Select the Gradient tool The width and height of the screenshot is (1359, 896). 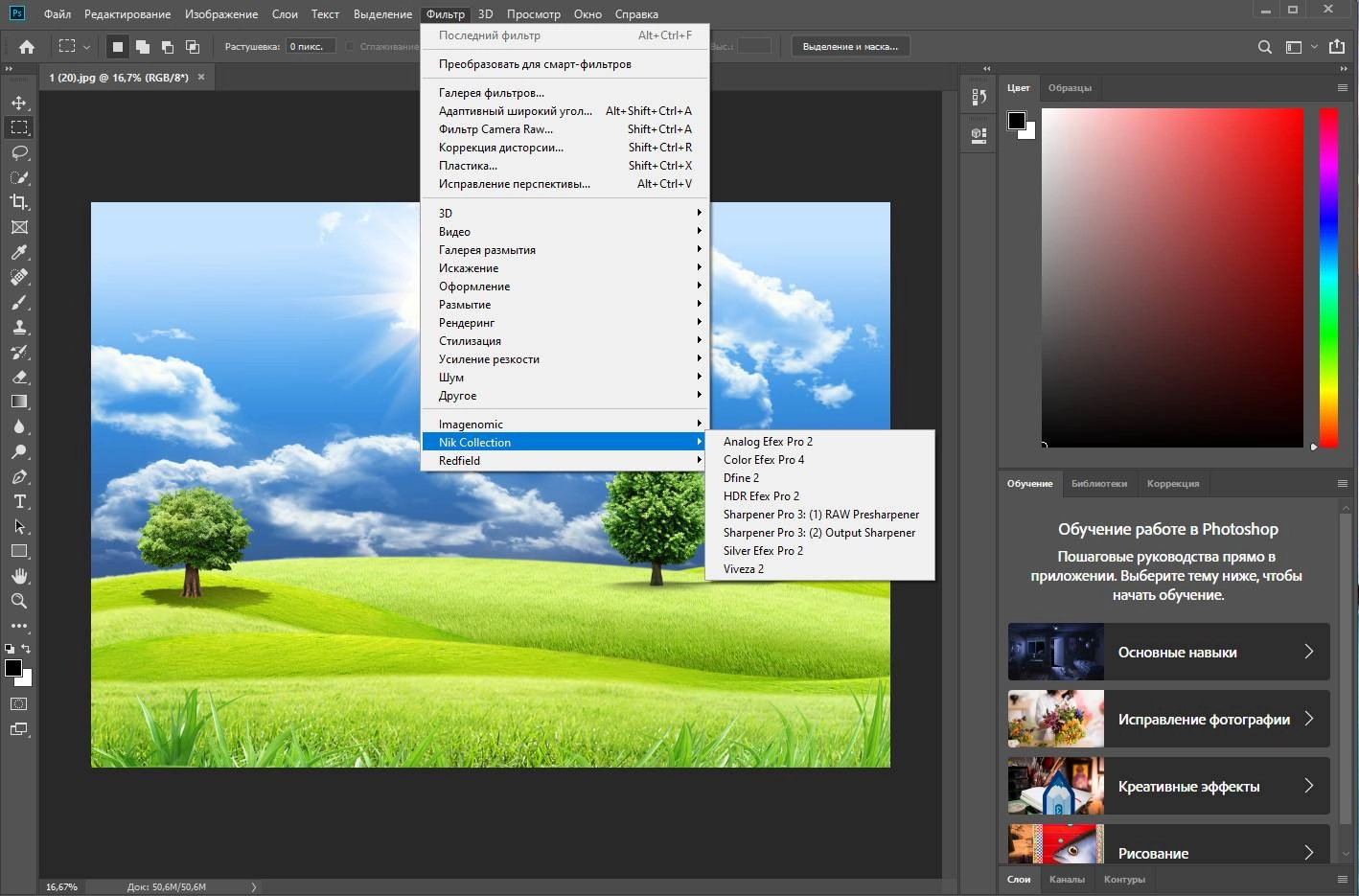pos(19,402)
